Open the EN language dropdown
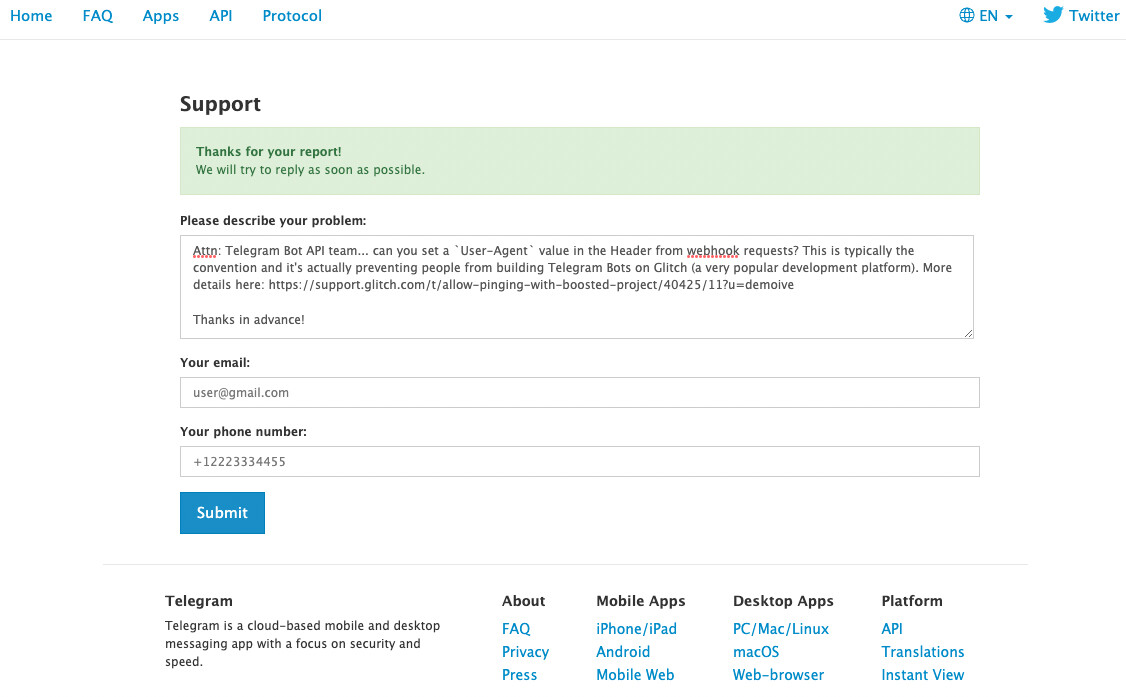 click(x=986, y=16)
